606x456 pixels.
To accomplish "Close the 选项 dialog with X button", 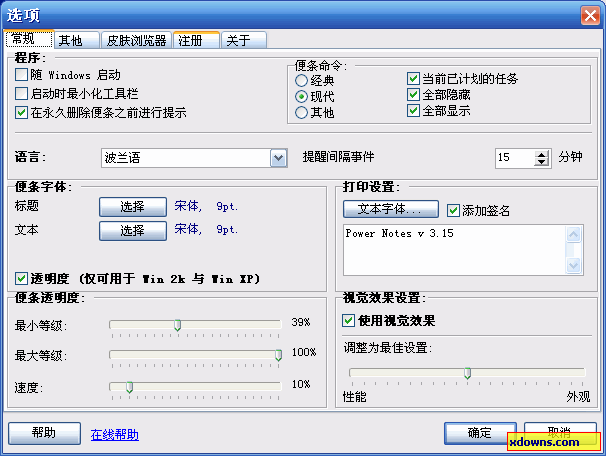I will coord(590,15).
